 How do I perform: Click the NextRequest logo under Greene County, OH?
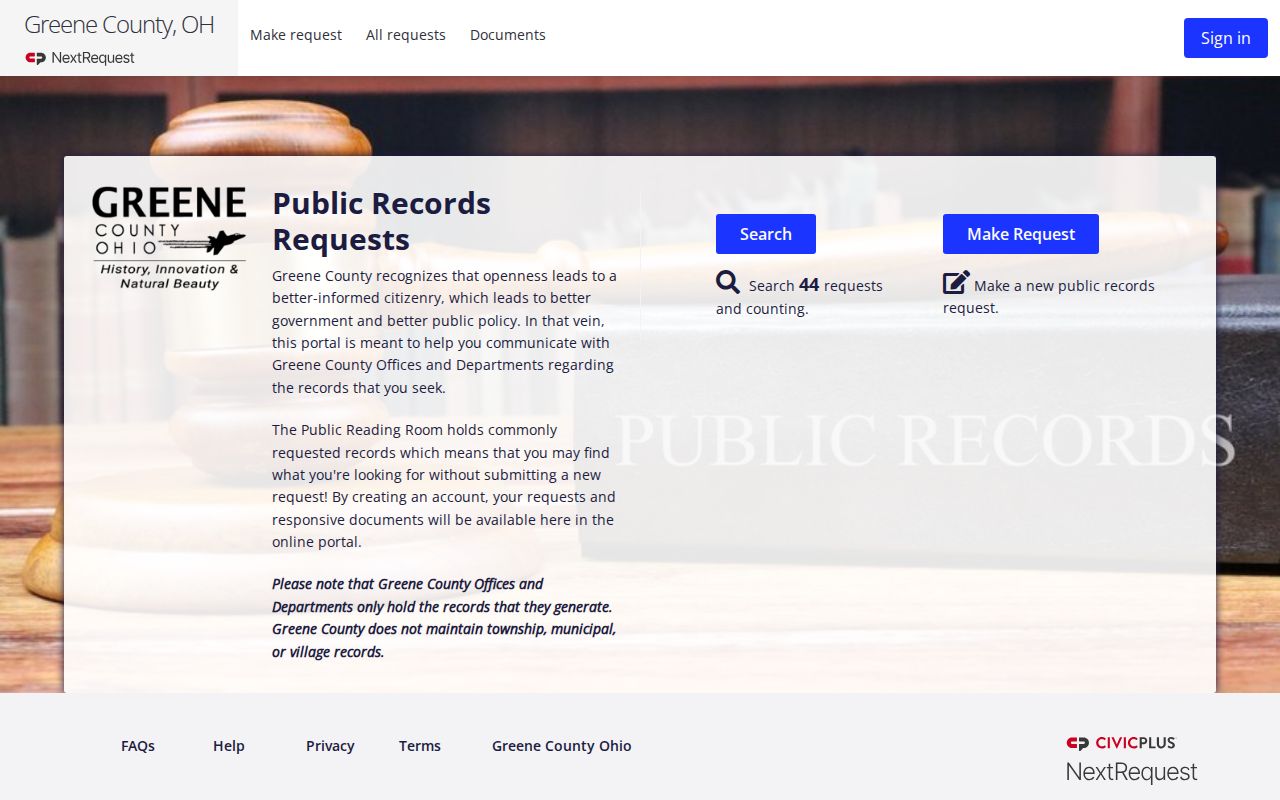point(80,58)
